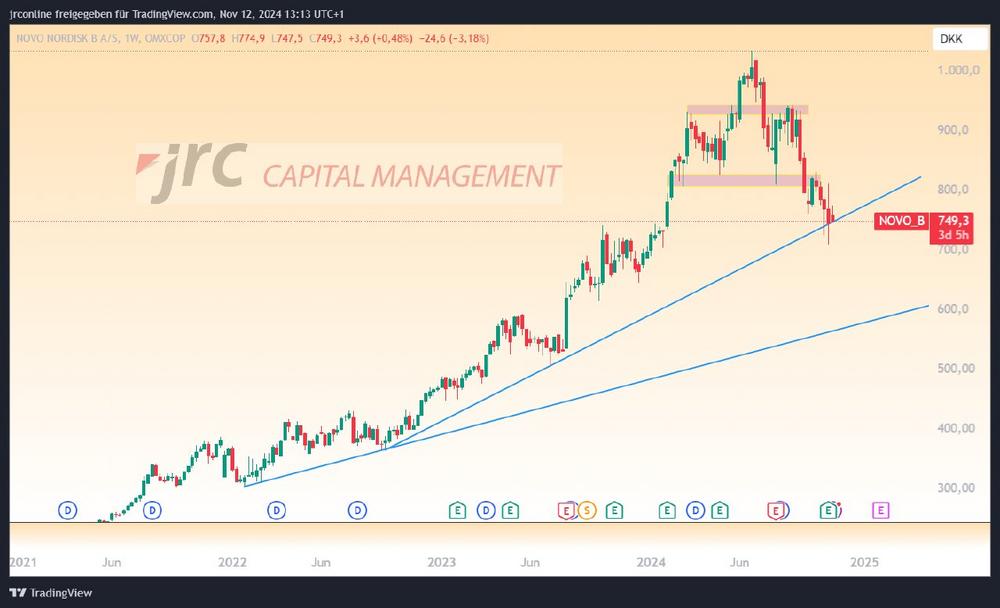Click the dividend marker in early 2024
Image resolution: width=1000 pixels, height=608 pixels.
point(695,510)
